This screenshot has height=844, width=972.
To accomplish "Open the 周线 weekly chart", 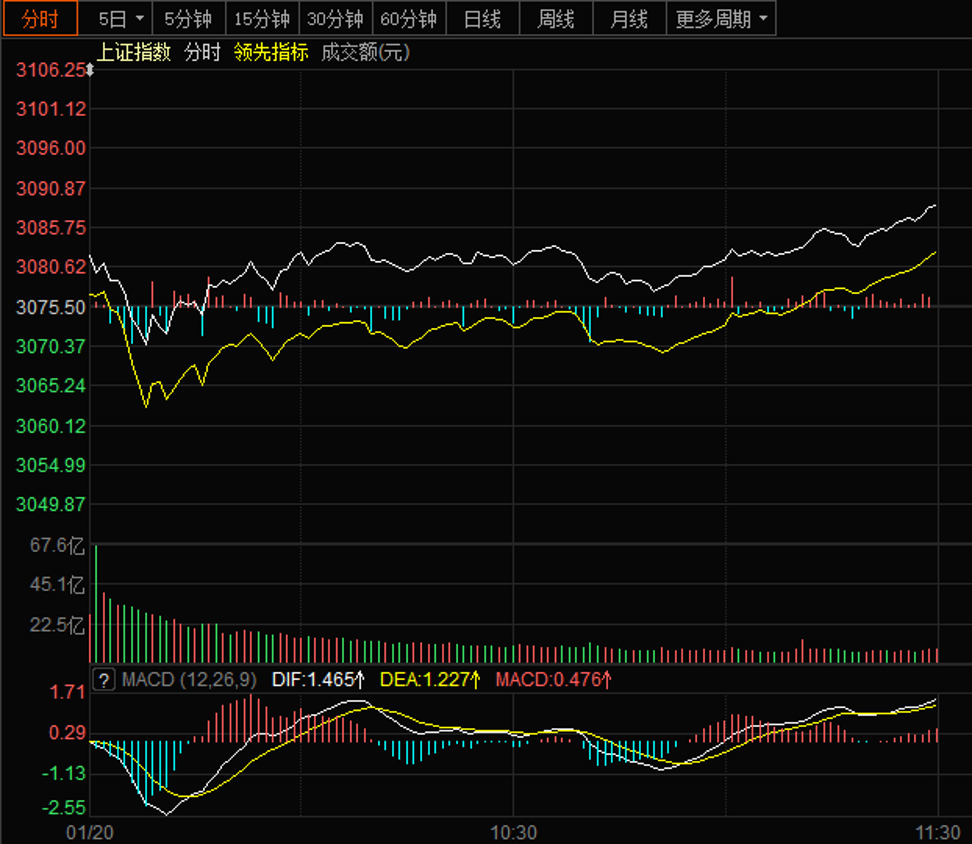I will pos(556,19).
